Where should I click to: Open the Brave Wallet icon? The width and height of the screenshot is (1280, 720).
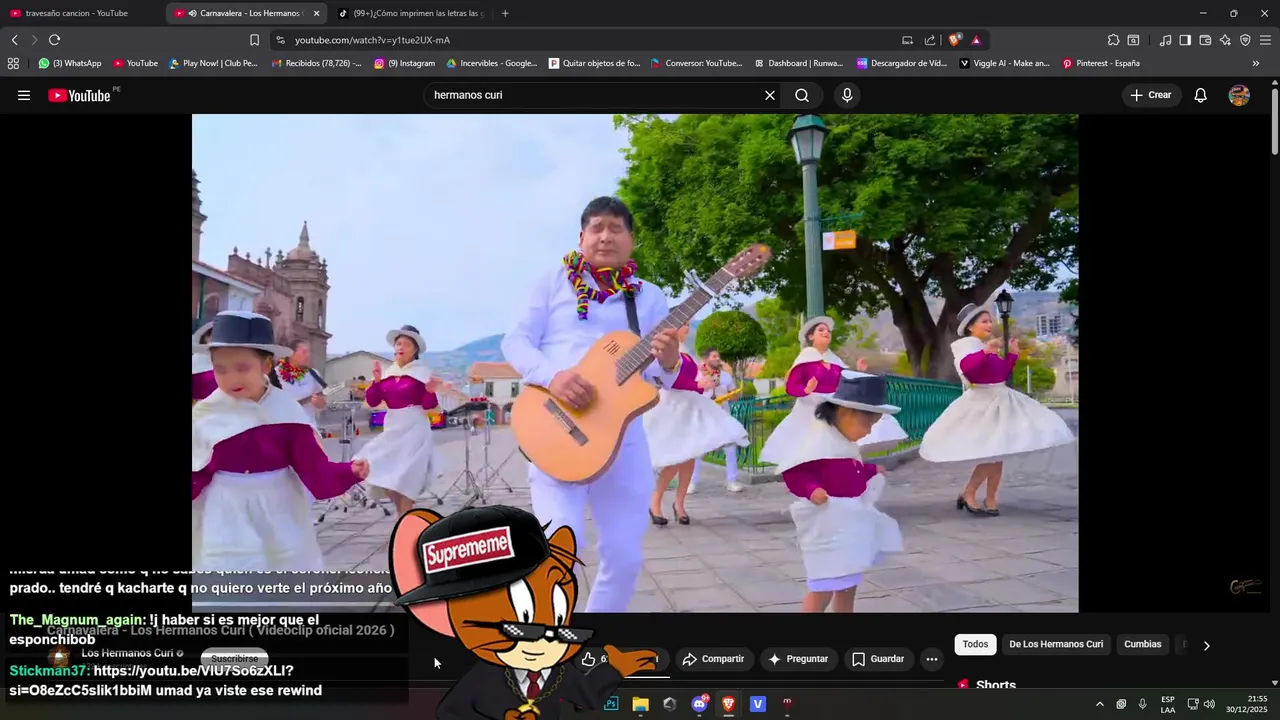1205,40
